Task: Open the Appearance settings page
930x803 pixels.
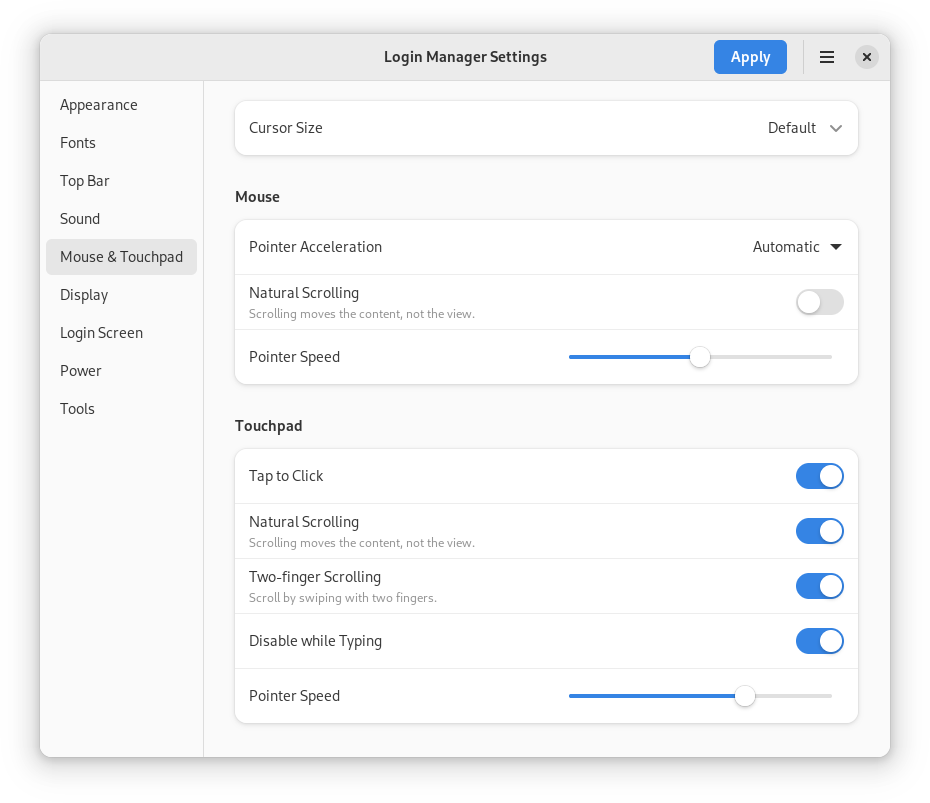Action: coord(99,105)
